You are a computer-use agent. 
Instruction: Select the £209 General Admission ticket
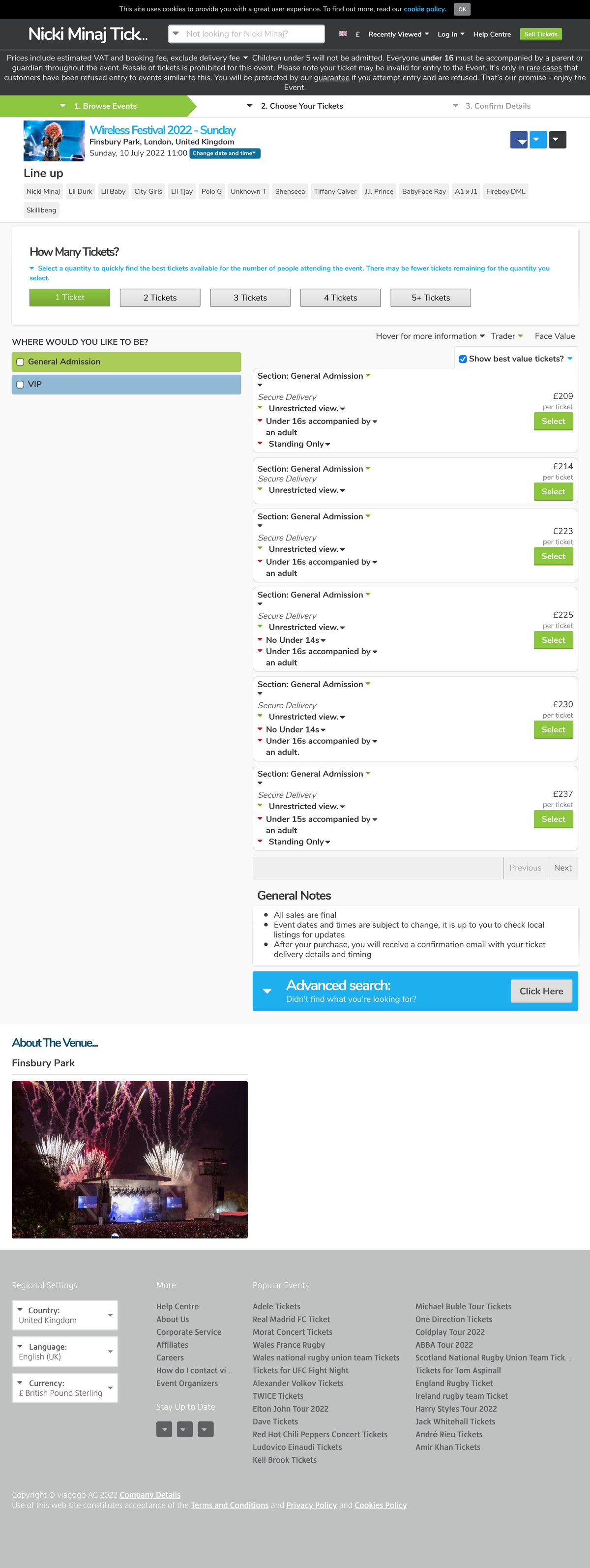pos(553,421)
